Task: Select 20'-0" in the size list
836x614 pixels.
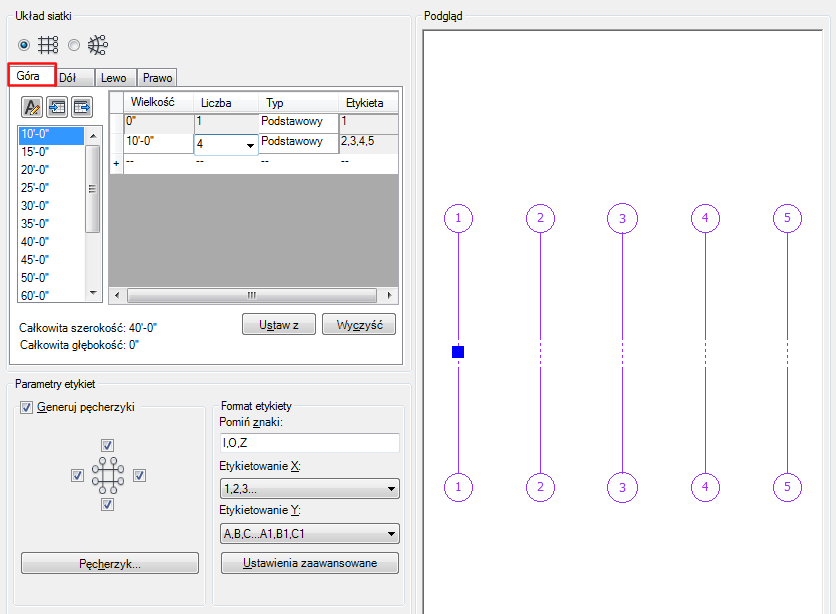Action: point(51,170)
